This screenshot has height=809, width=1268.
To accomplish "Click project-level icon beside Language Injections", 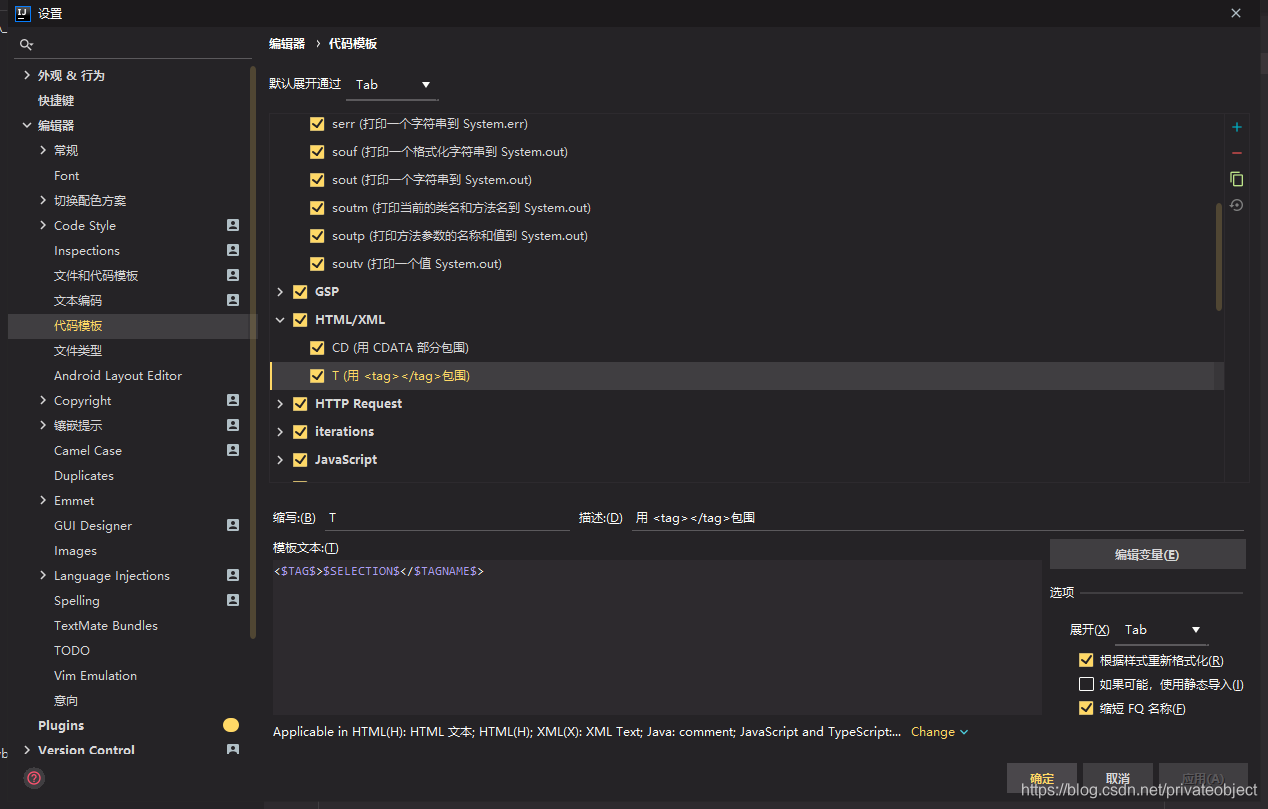I will click(x=233, y=575).
